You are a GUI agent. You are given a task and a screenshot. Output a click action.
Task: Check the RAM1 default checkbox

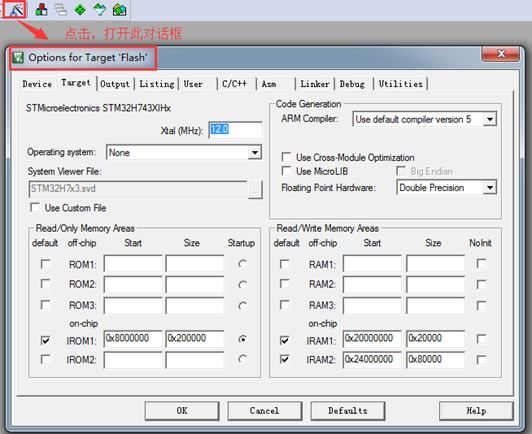point(285,264)
